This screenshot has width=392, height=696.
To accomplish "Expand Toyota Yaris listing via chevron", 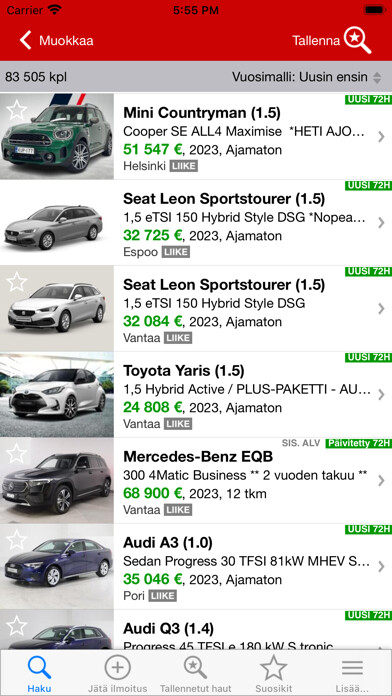I will click(381, 394).
